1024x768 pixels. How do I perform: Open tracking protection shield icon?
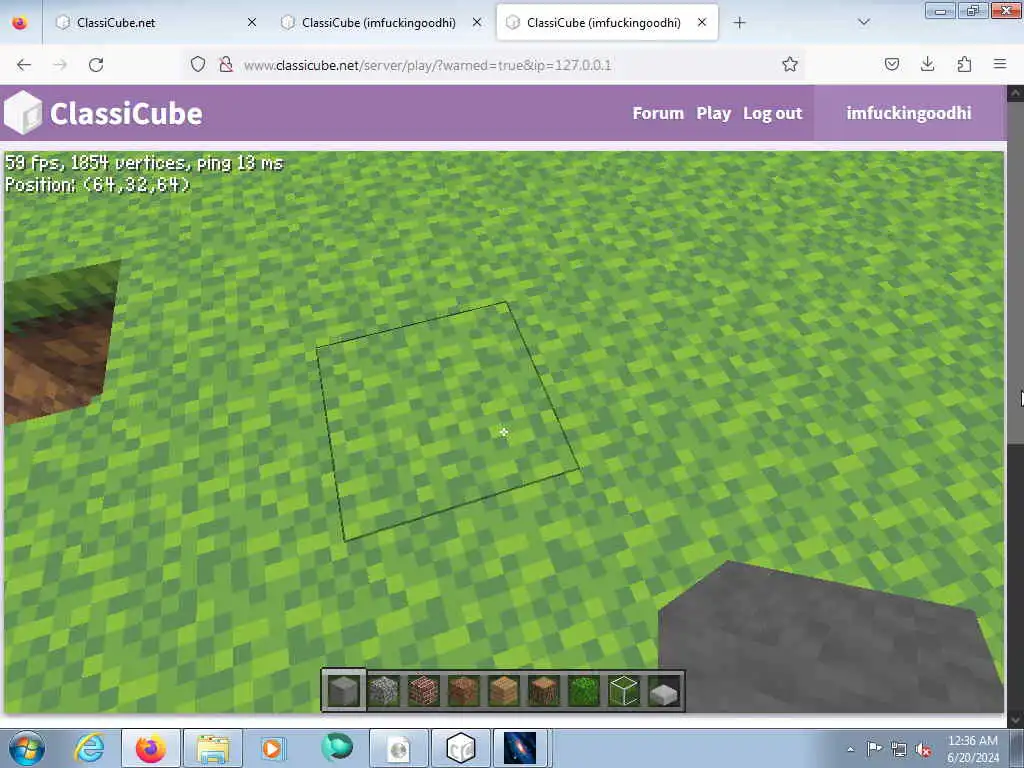point(198,64)
